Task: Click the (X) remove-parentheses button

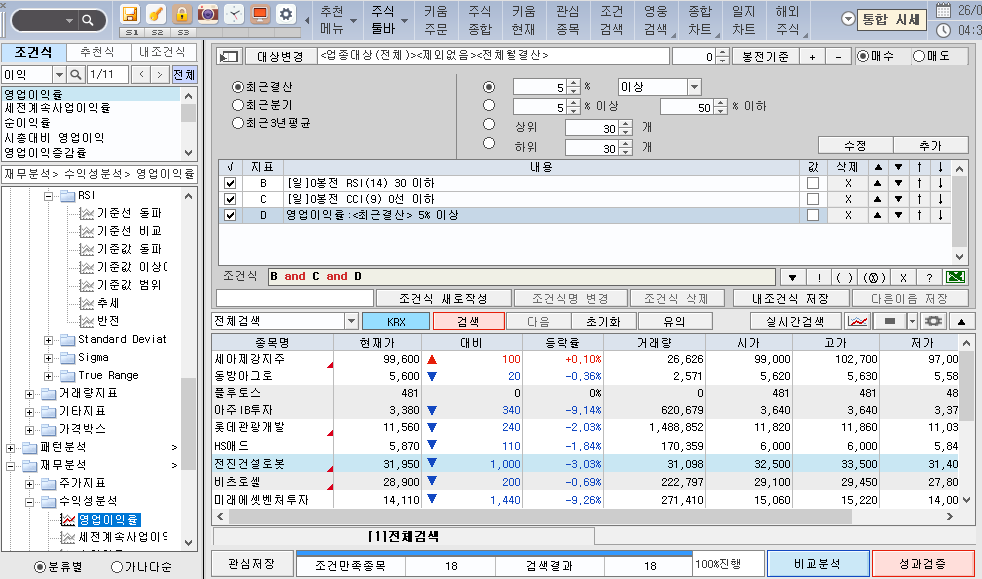Action: tap(874, 277)
